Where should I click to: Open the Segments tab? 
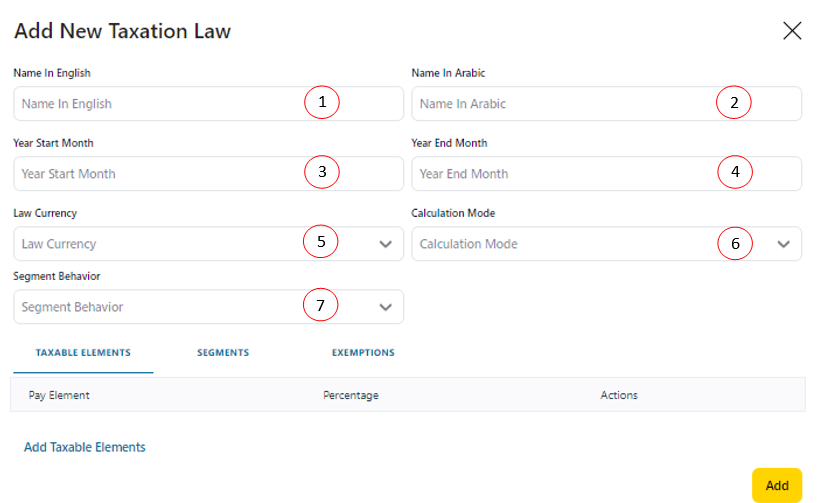click(223, 353)
